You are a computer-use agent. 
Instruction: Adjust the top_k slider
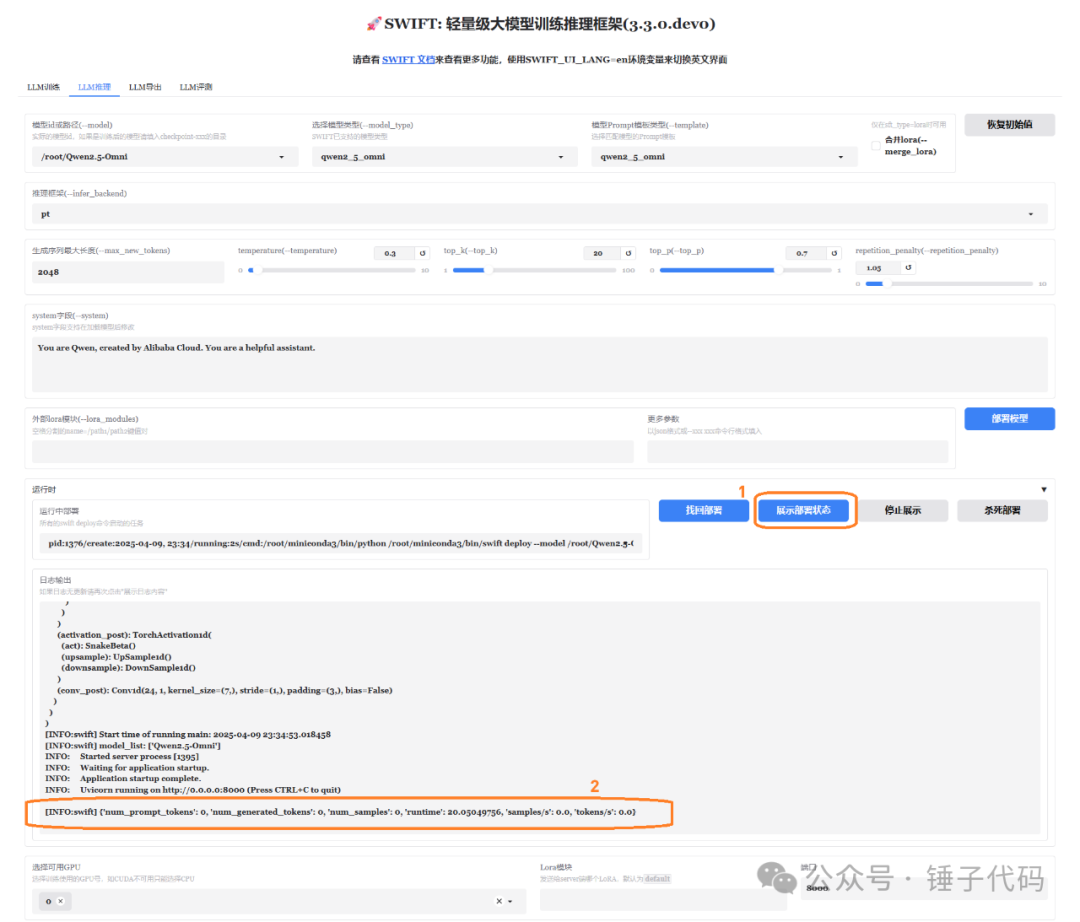534,271
